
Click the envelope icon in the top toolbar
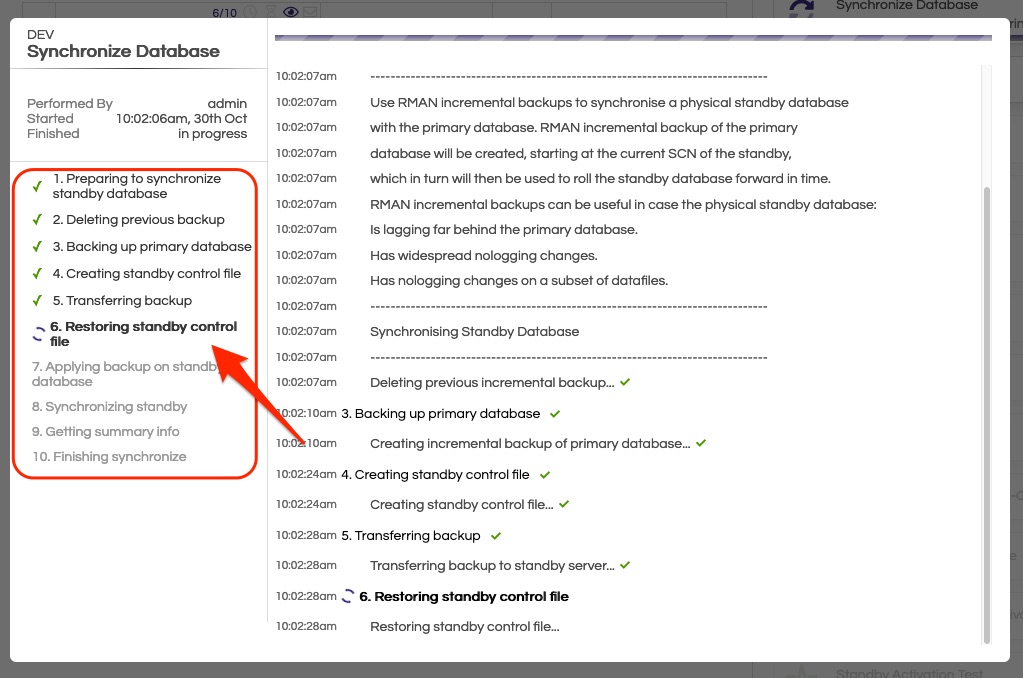pyautogui.click(x=310, y=11)
